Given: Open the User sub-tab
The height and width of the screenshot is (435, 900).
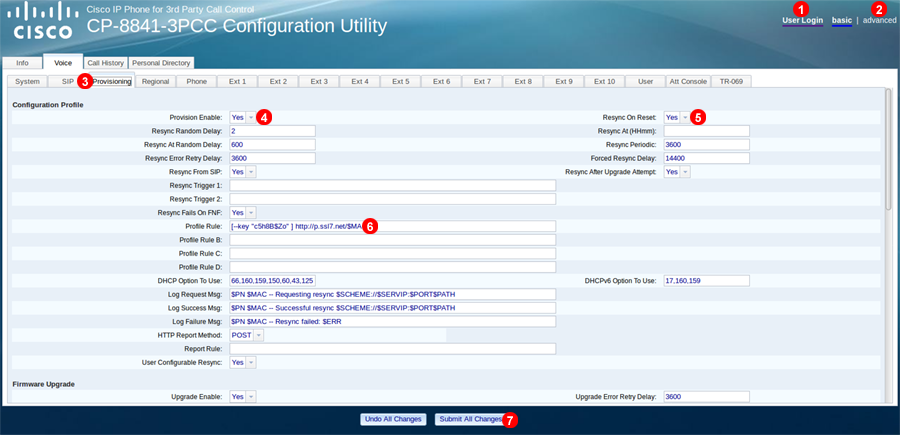Looking at the screenshot, I should click(645, 81).
